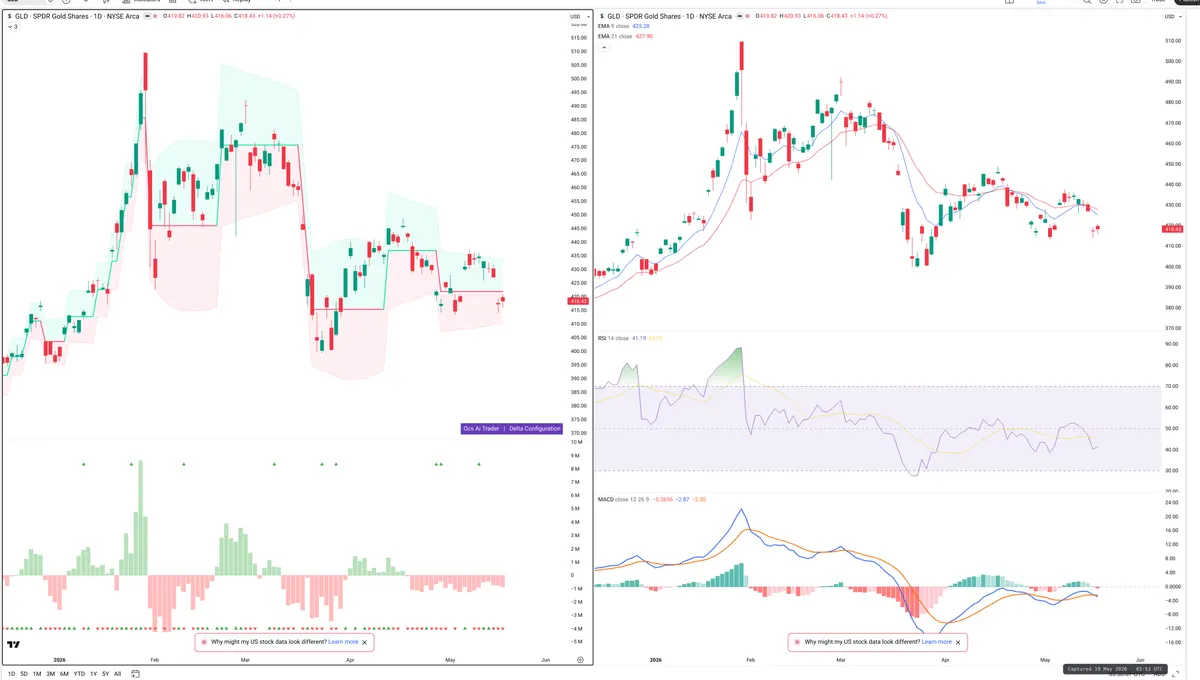Open the USD currency dropdown on the left chart
Screen dimensions: 1200x680
[x=578, y=17]
